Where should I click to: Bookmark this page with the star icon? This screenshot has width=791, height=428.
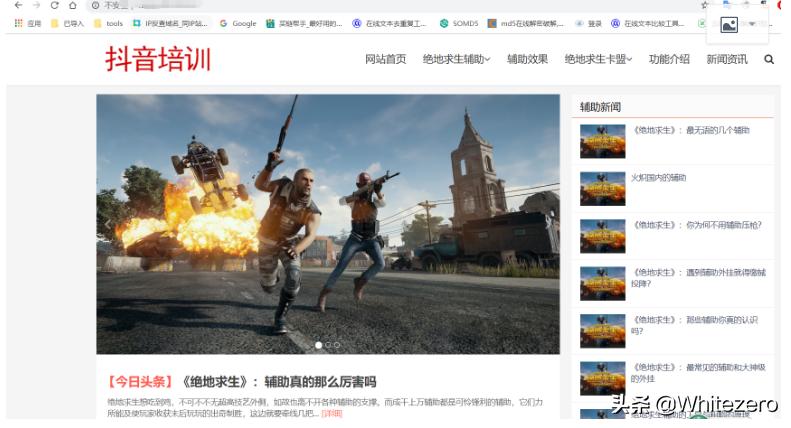point(704,5)
